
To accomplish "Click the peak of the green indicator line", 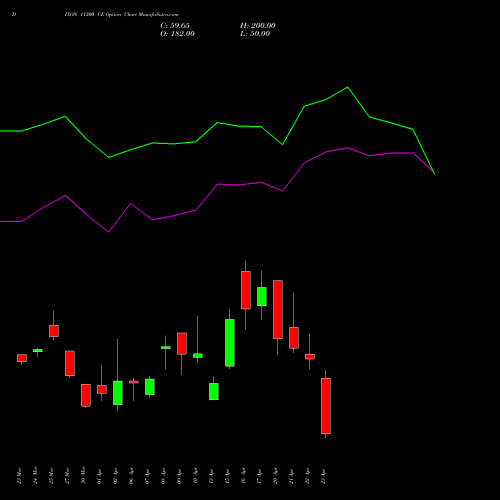I will [348, 87].
